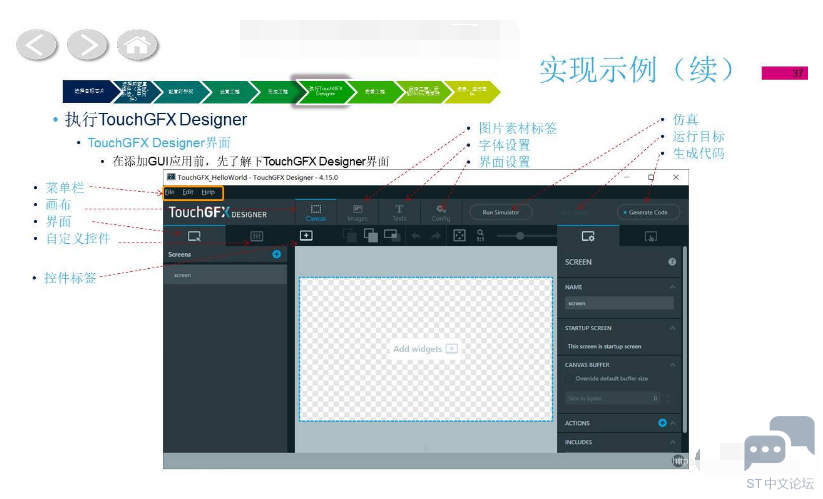Click the bring forward layer icon

371,236
